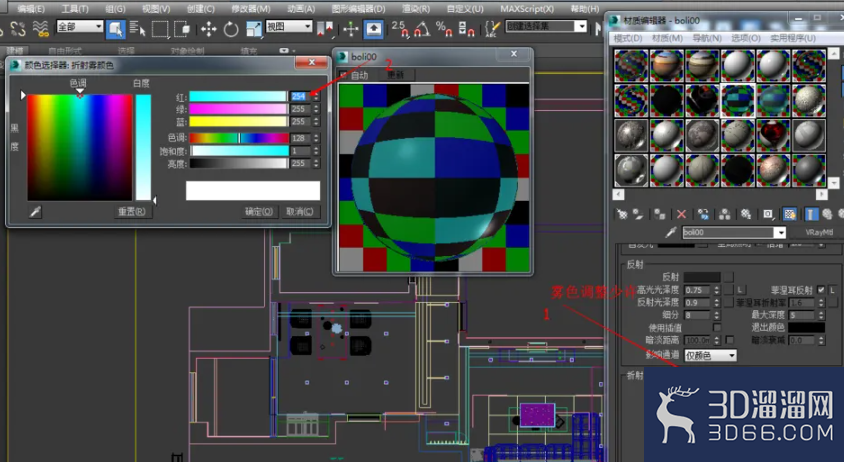Uncheck the 菲涅耳反射 checkbox
Image resolution: width=844 pixels, height=462 pixels.
(x=821, y=290)
